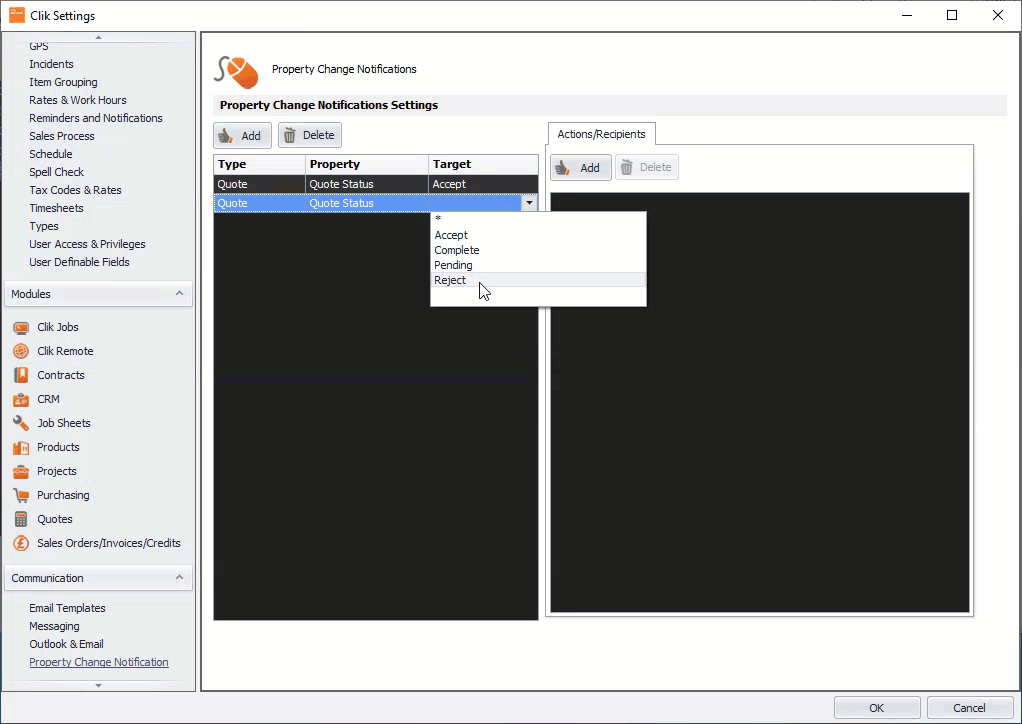1022x724 pixels.
Task: Sort by the Type column header
Action: (259, 164)
